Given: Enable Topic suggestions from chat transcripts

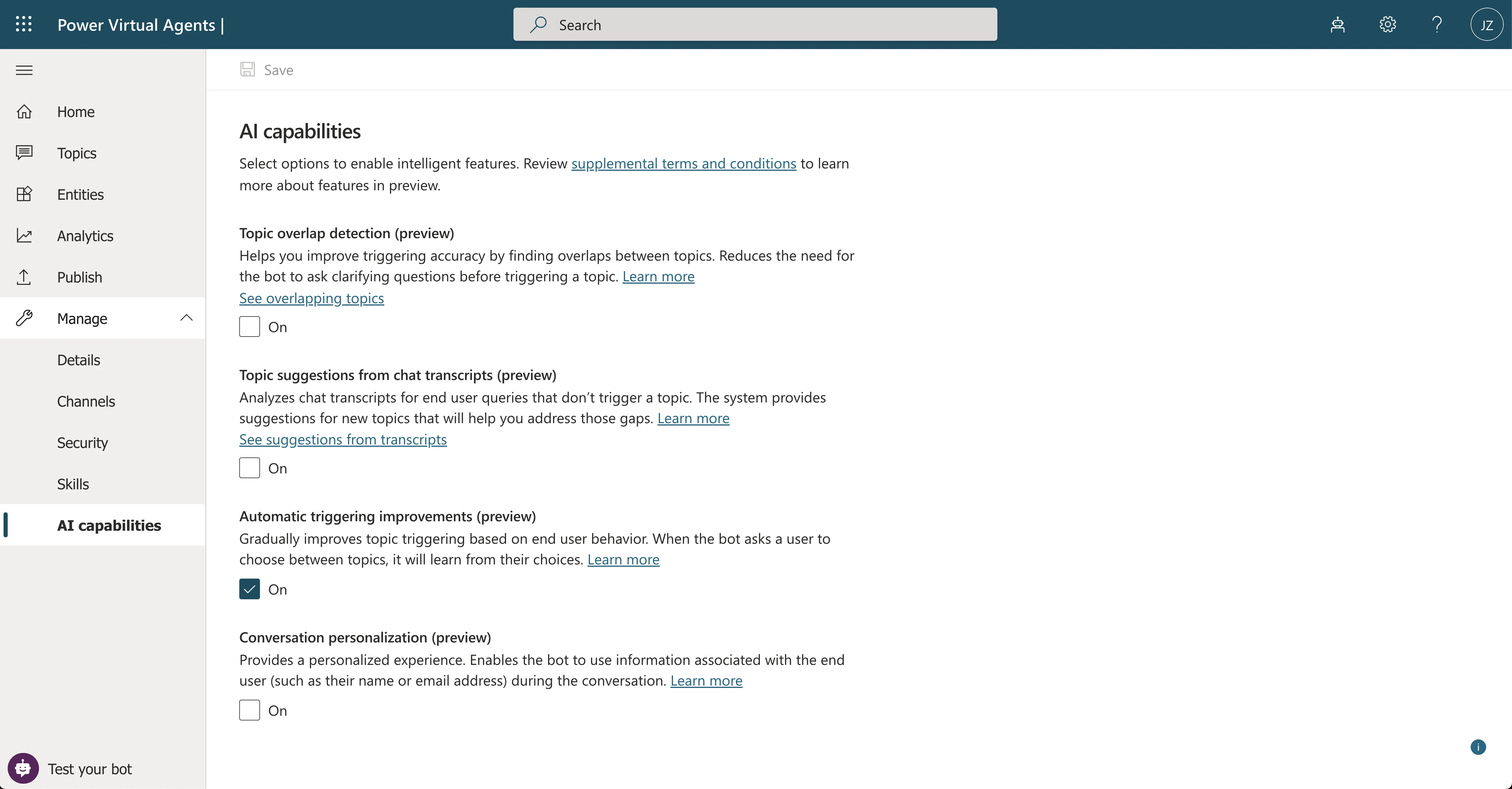Looking at the screenshot, I should pyautogui.click(x=249, y=468).
